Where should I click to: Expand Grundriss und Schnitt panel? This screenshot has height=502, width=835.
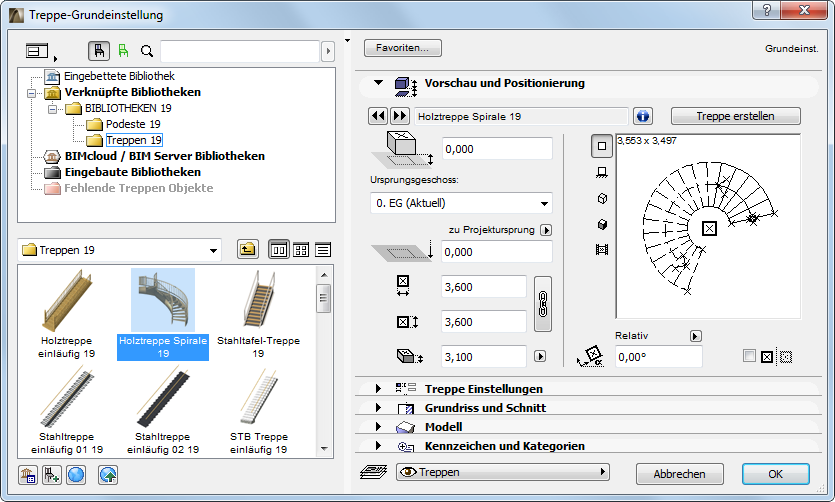[x=379, y=408]
